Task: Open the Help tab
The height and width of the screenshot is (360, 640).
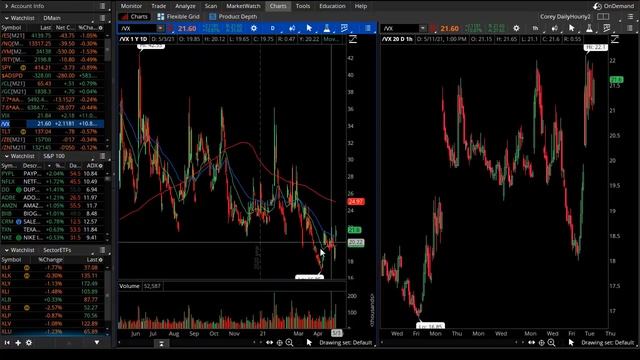Action: coord(361,6)
